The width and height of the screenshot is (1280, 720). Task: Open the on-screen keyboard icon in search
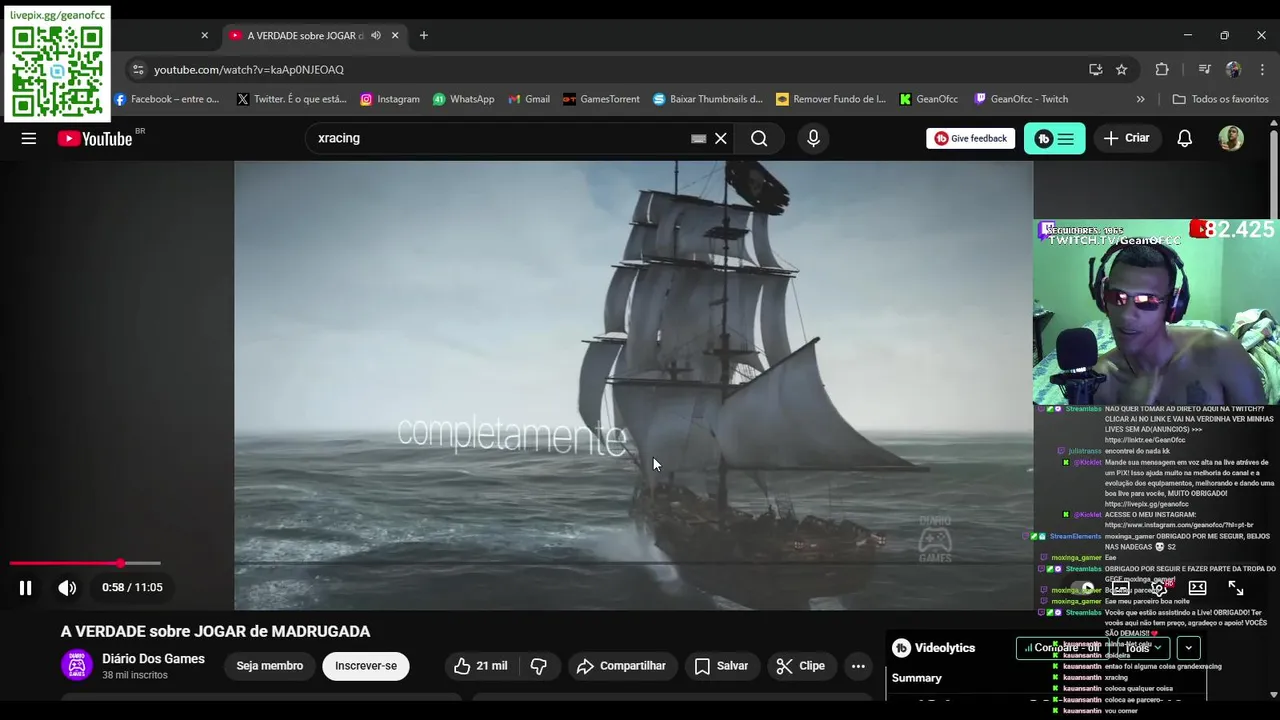click(x=698, y=139)
